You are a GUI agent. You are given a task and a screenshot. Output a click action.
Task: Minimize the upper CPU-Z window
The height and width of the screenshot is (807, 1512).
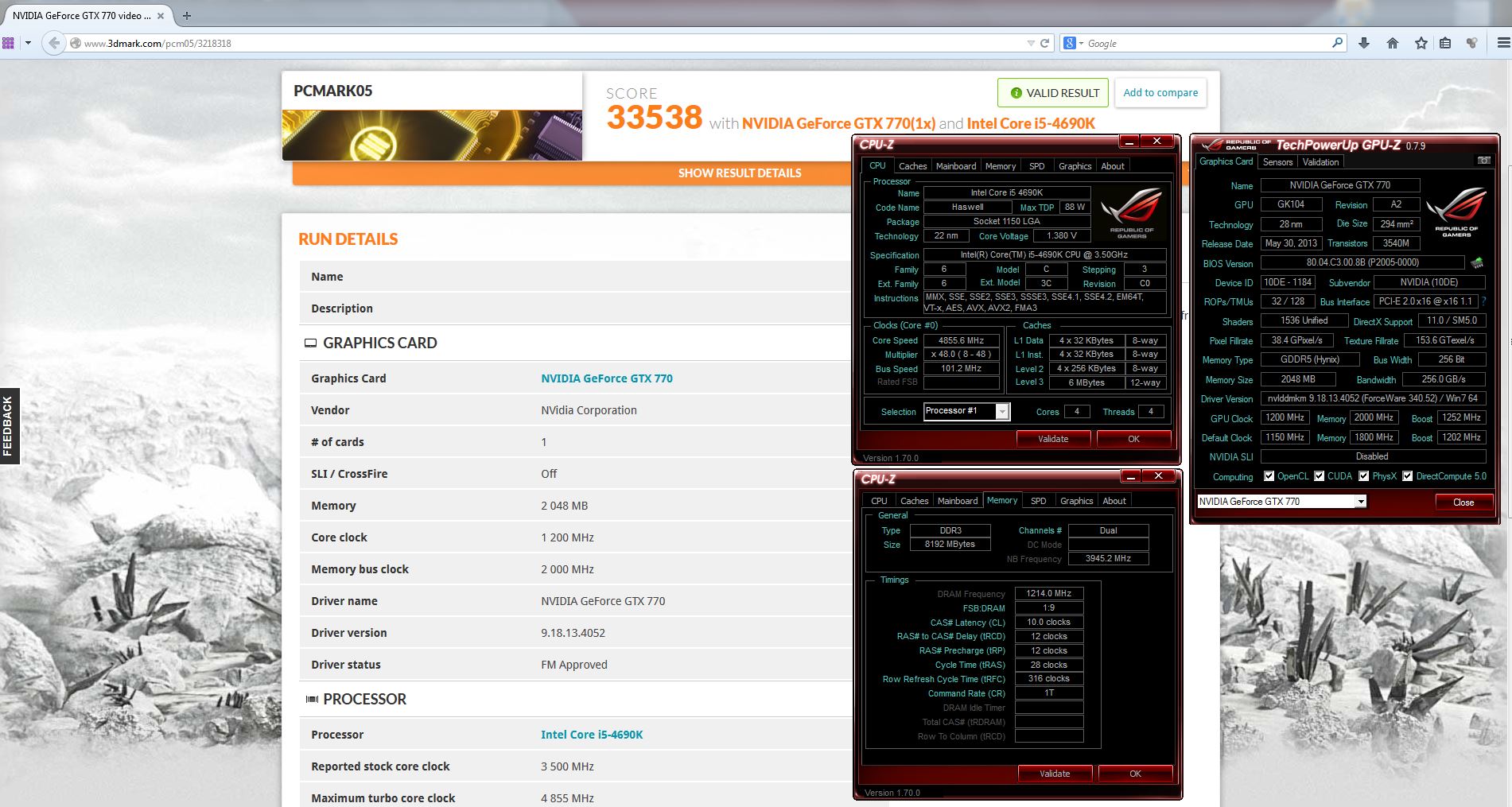[x=1128, y=142]
